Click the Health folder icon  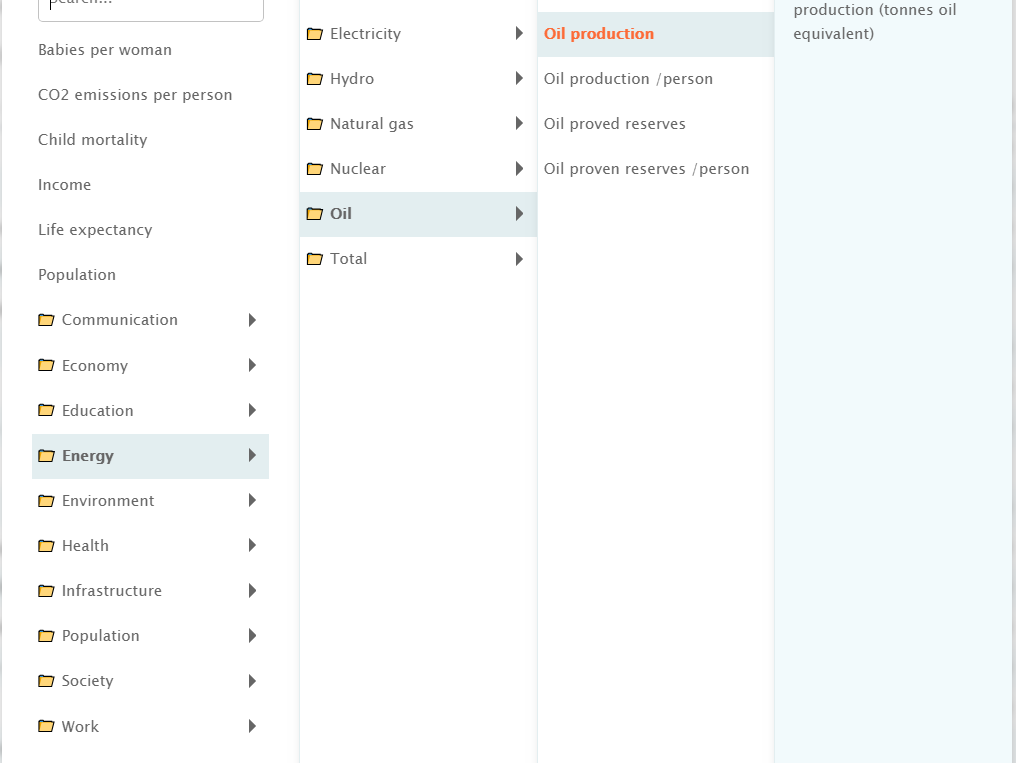(x=46, y=546)
